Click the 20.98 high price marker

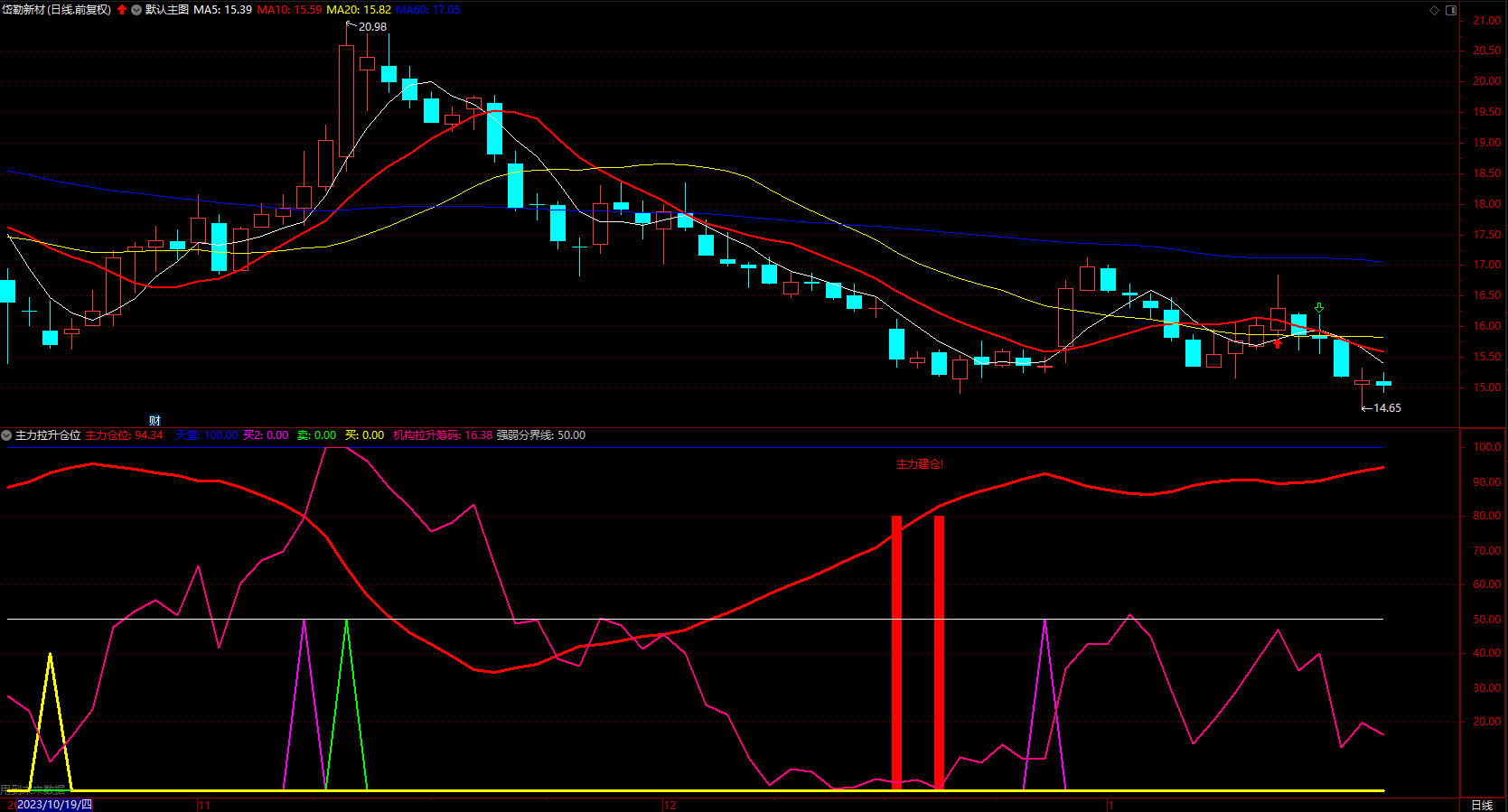coord(371,27)
